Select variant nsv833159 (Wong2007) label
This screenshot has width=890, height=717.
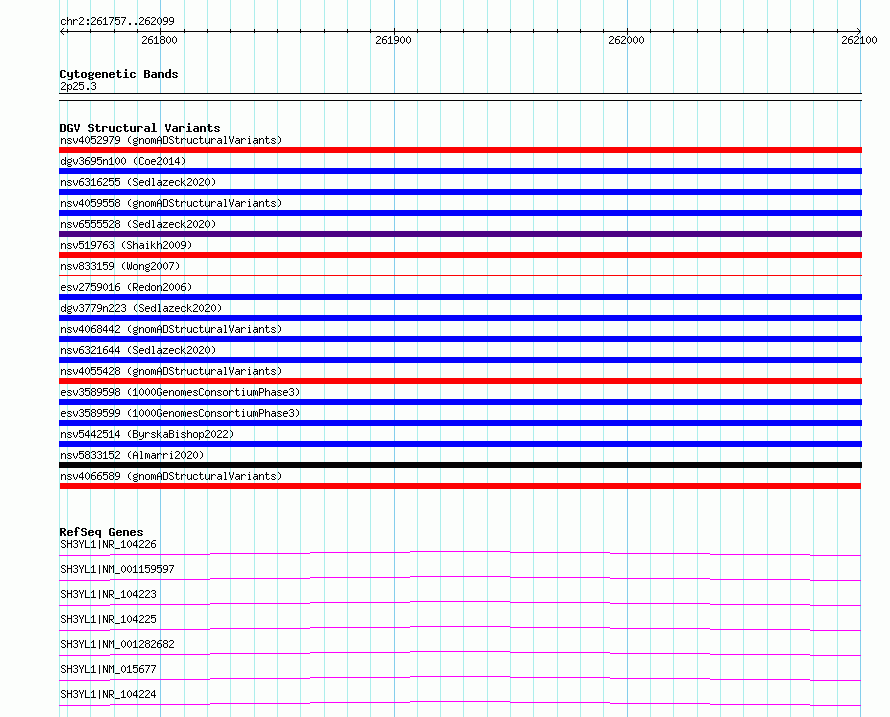[x=120, y=266]
